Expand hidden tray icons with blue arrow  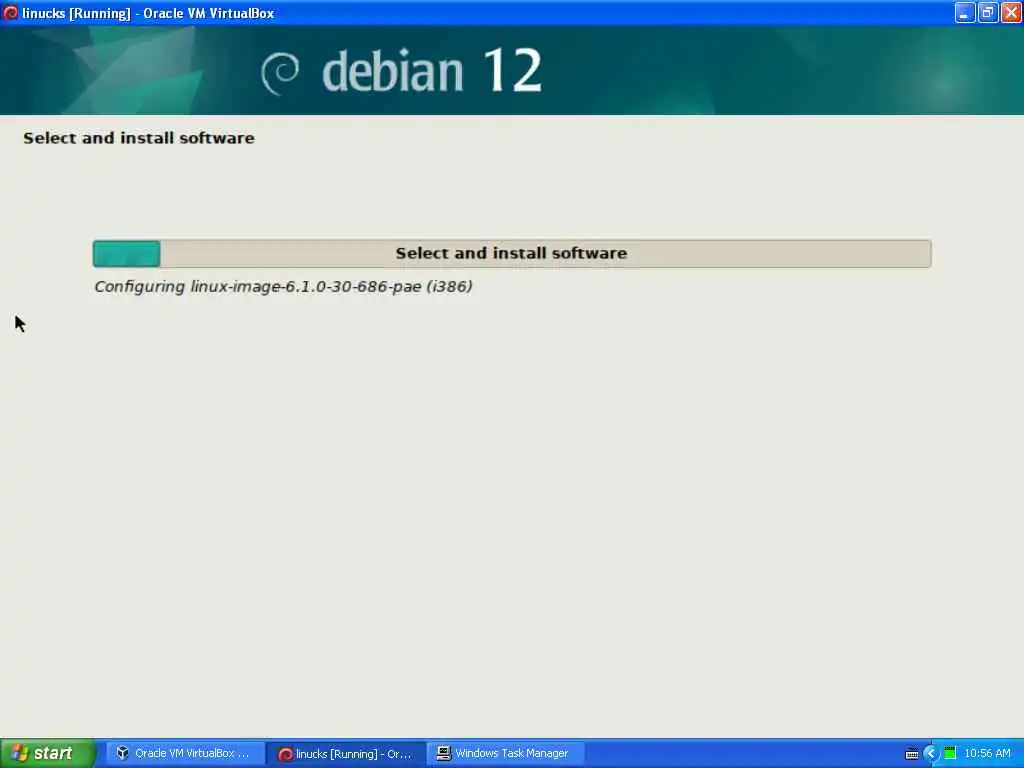click(931, 754)
